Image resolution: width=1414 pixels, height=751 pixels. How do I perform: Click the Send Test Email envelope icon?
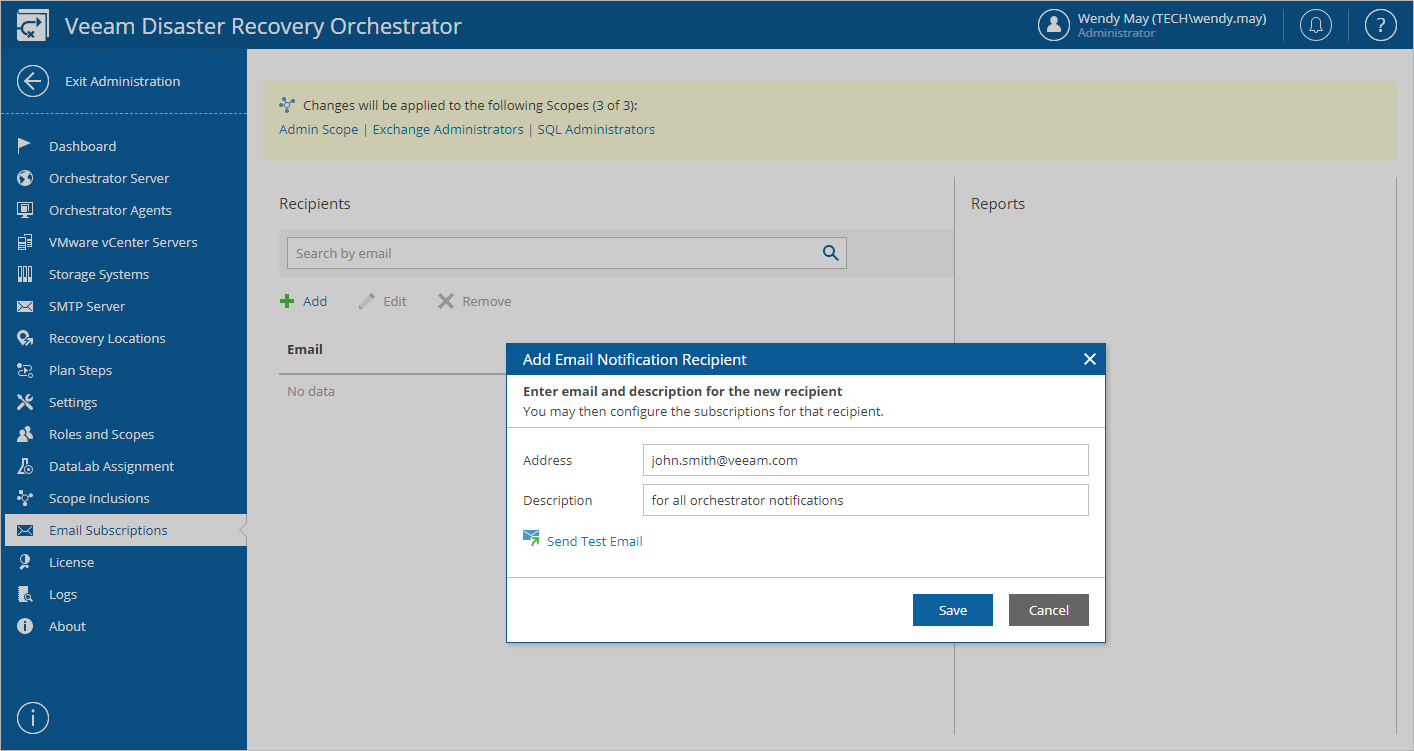[532, 539]
